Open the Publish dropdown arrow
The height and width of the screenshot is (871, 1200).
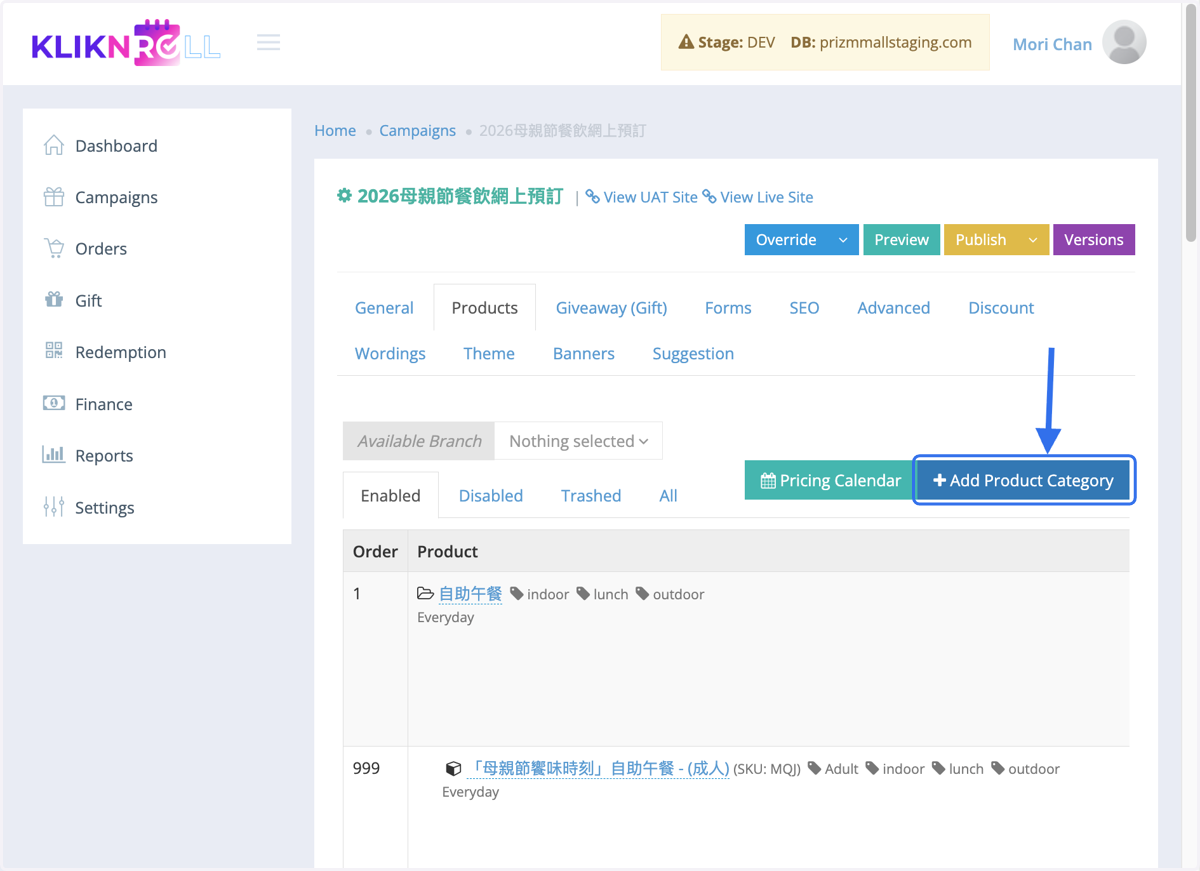click(x=1033, y=240)
